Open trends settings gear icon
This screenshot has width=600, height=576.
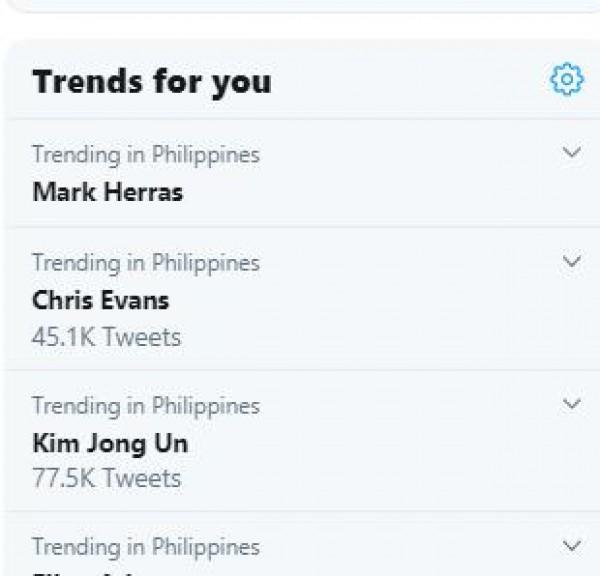(566, 79)
